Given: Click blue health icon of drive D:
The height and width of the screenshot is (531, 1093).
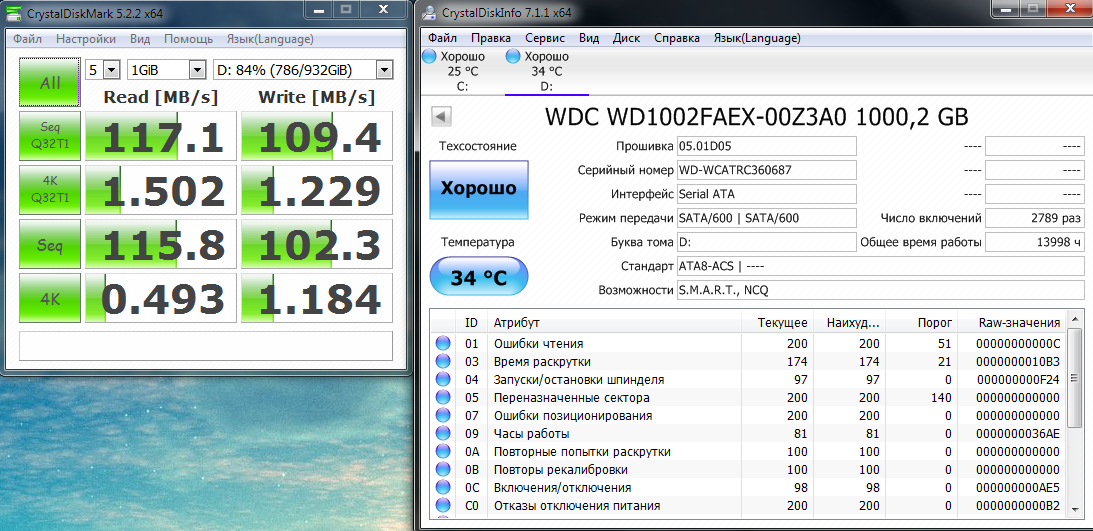Looking at the screenshot, I should tap(514, 56).
